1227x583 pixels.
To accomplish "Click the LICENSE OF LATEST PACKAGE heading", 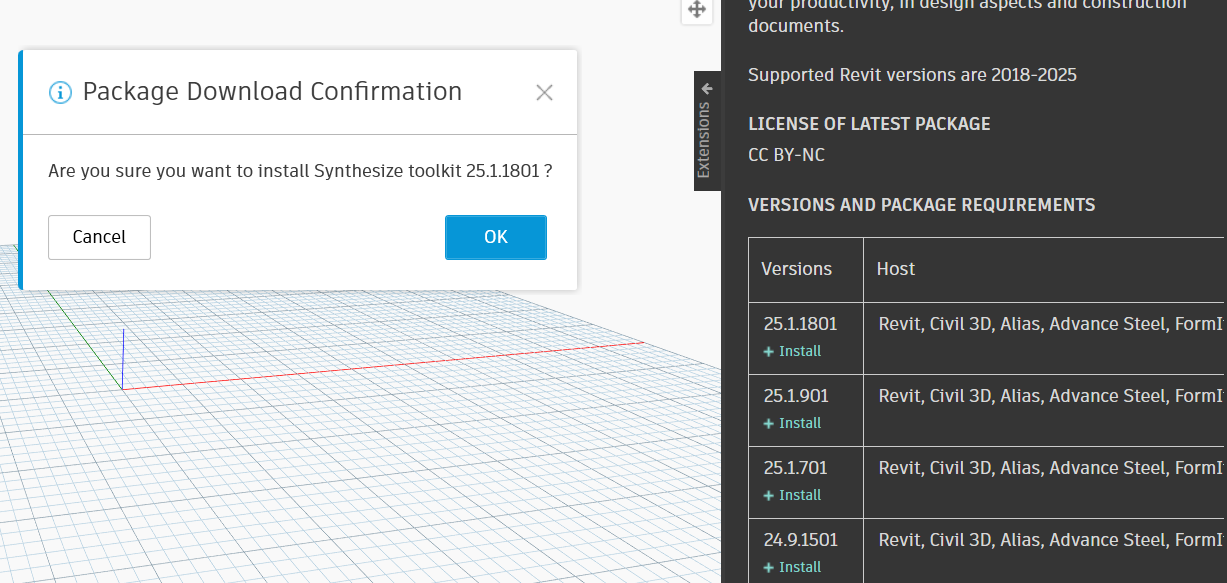I will pyautogui.click(x=869, y=124).
